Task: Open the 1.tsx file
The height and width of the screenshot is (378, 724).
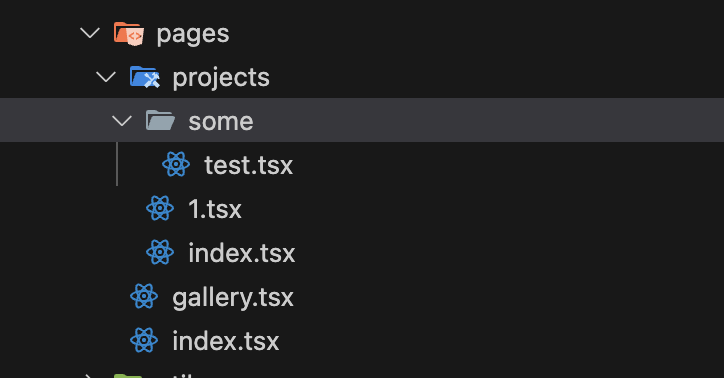Action: pos(215,209)
